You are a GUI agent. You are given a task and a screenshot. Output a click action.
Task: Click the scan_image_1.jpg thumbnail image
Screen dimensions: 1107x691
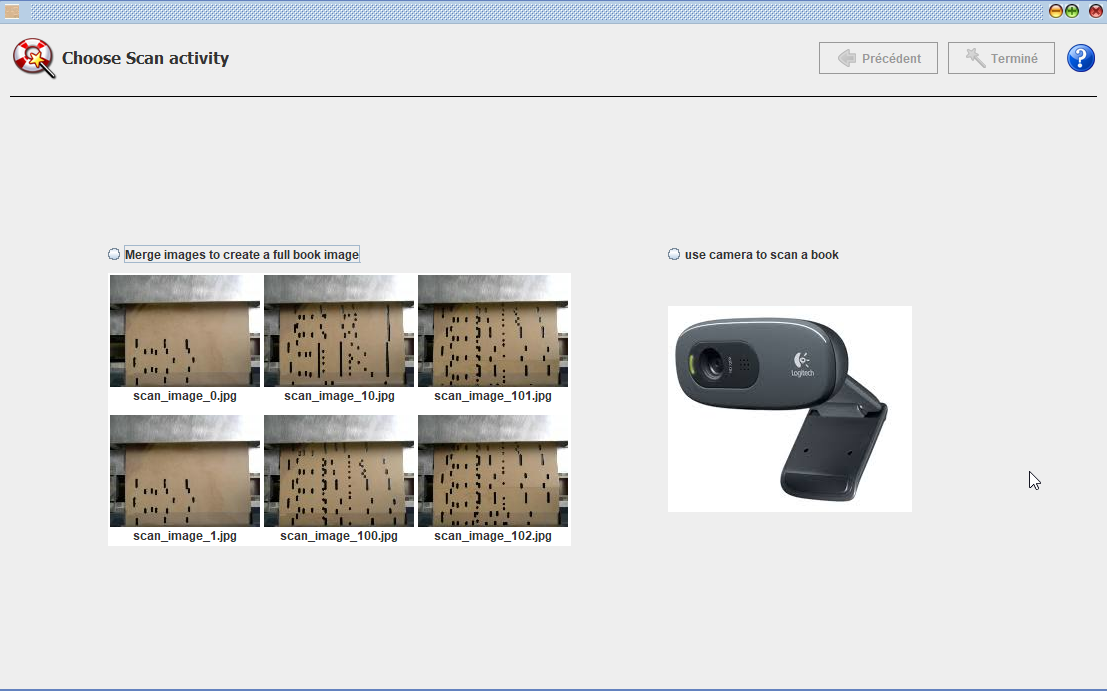[x=185, y=471]
